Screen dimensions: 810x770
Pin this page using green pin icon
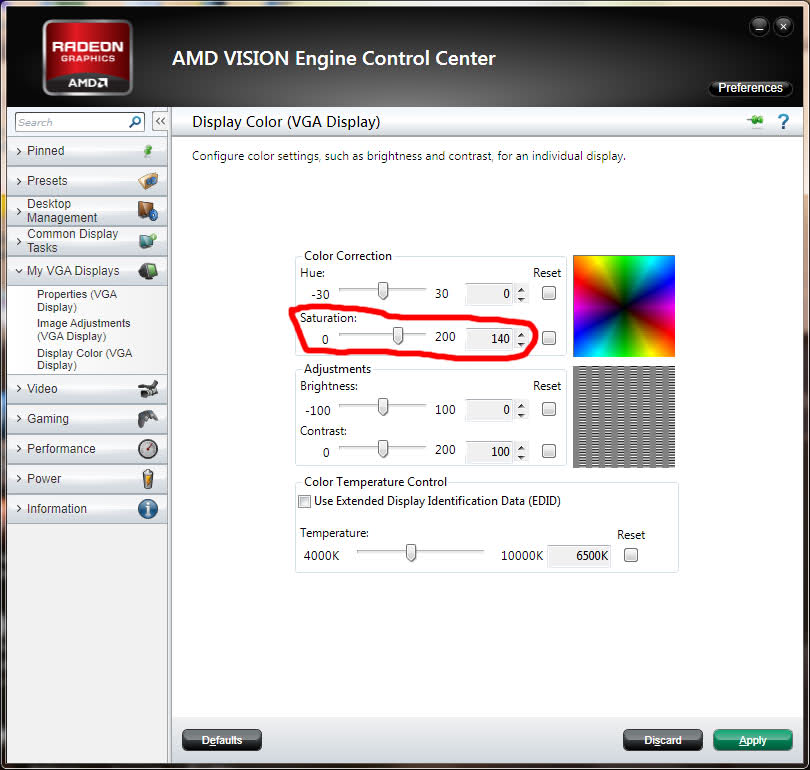click(x=755, y=121)
